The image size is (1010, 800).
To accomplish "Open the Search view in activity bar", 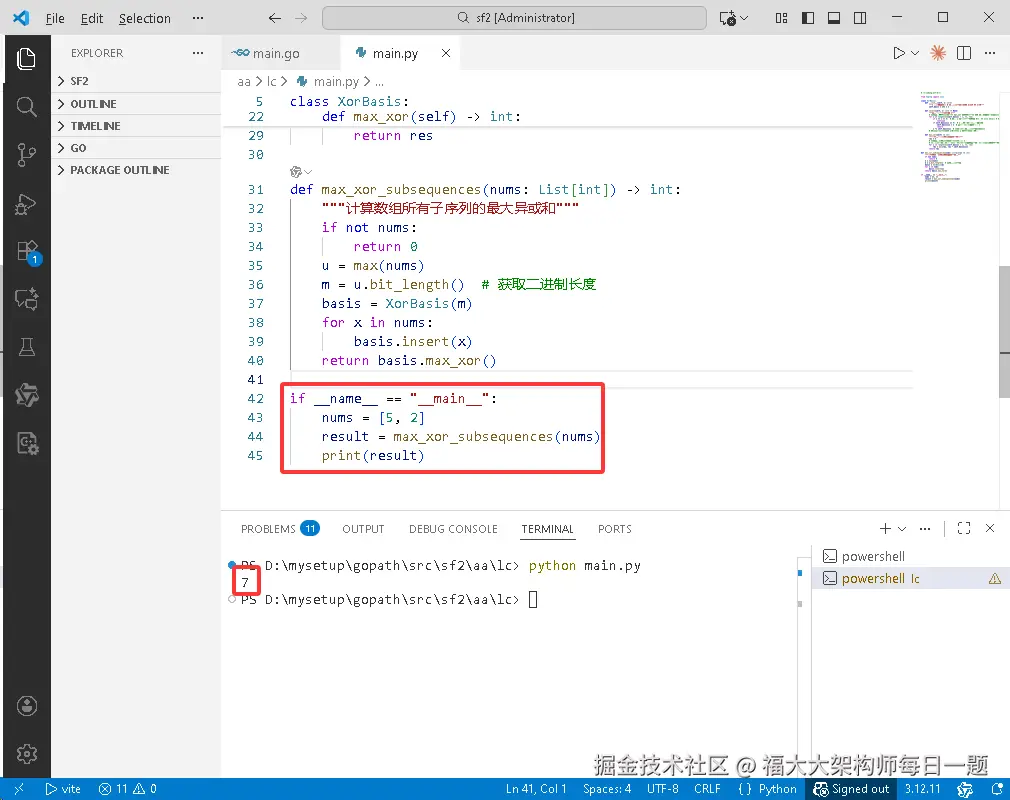I will point(26,106).
